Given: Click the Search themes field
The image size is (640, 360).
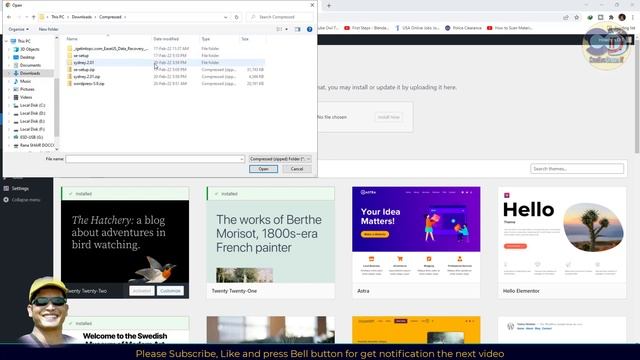Looking at the screenshot, I should click(577, 169).
